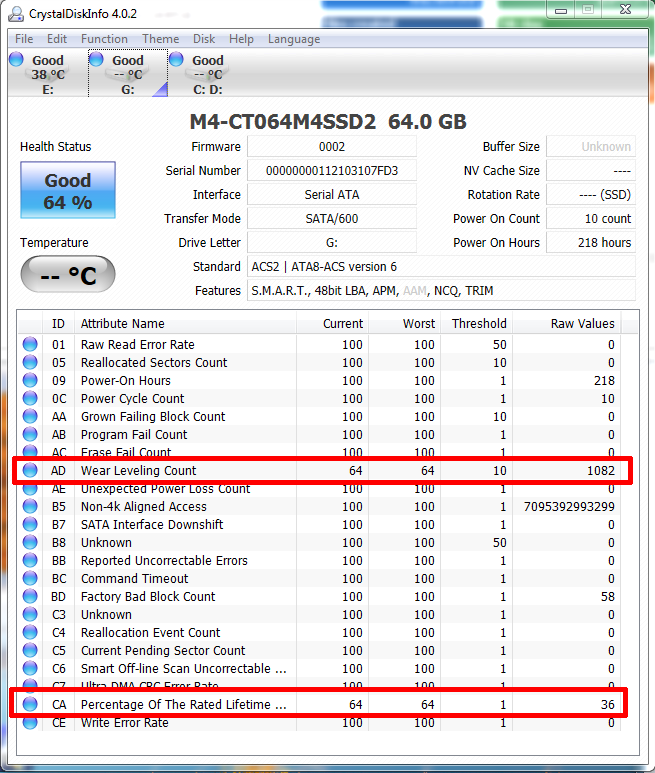Image resolution: width=655 pixels, height=773 pixels.
Task: Click the status orb for Power-On Hours
Action: 30,380
